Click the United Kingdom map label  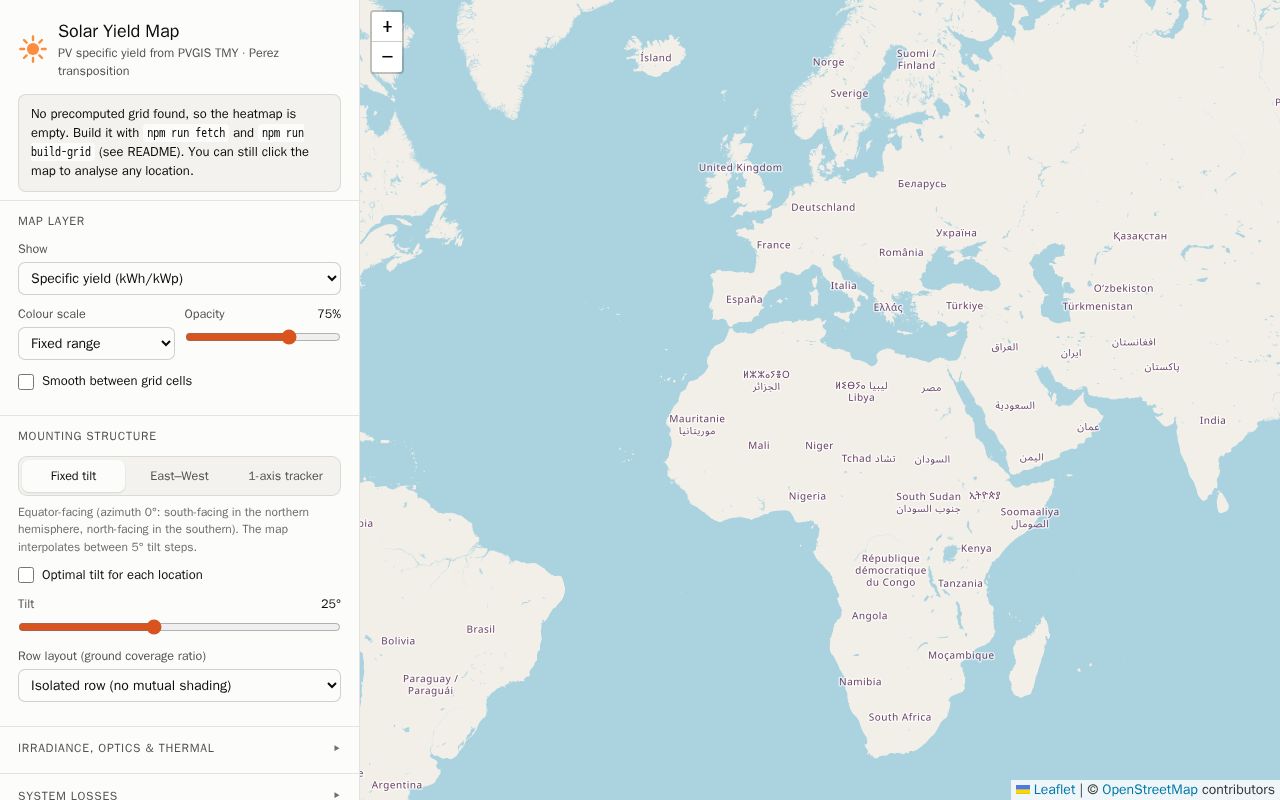click(x=740, y=168)
